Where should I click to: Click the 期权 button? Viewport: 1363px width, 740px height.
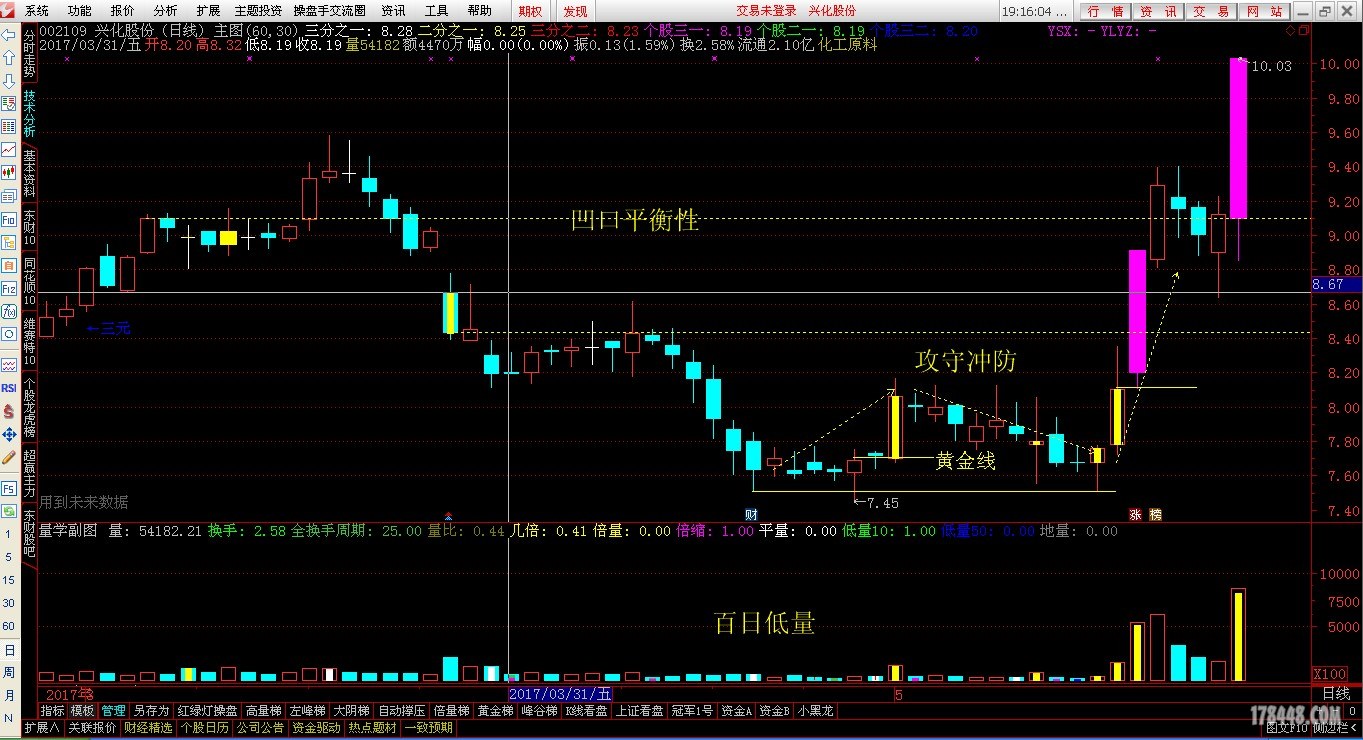point(530,11)
